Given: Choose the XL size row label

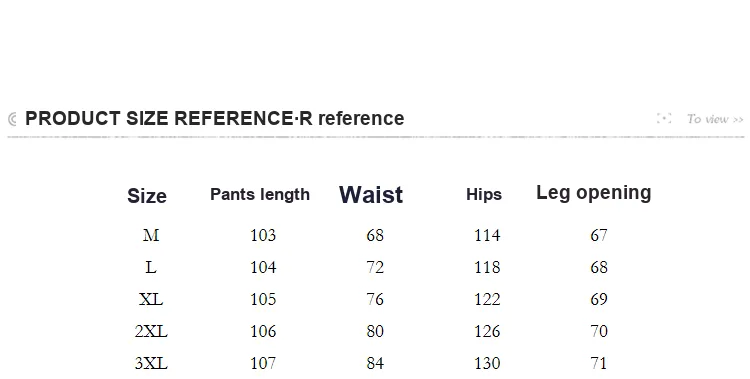Looking at the screenshot, I should point(151,299).
